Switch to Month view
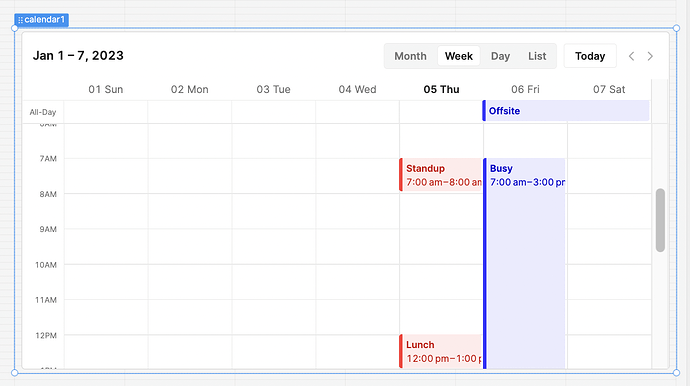This screenshot has width=690, height=386. (x=410, y=56)
